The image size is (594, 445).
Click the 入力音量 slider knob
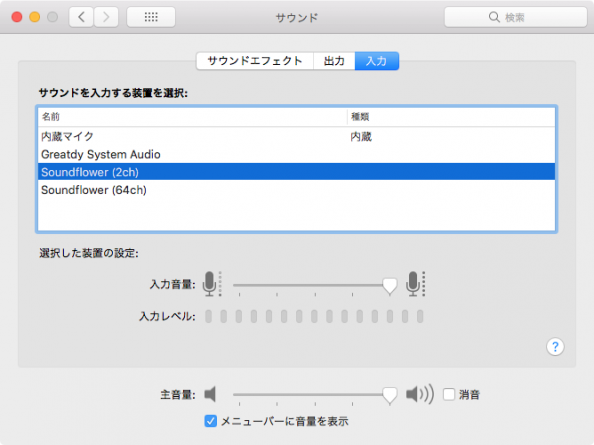click(389, 286)
